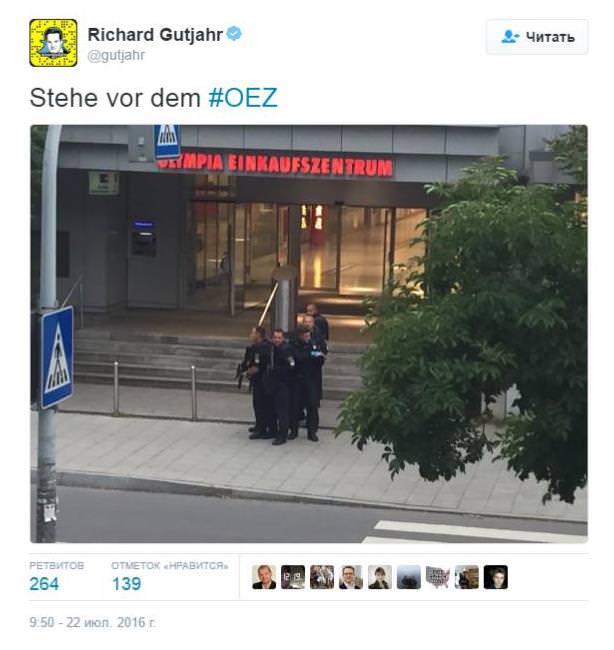
Task: Click the sixth liker avatar with dark cloud
Action: 409,577
